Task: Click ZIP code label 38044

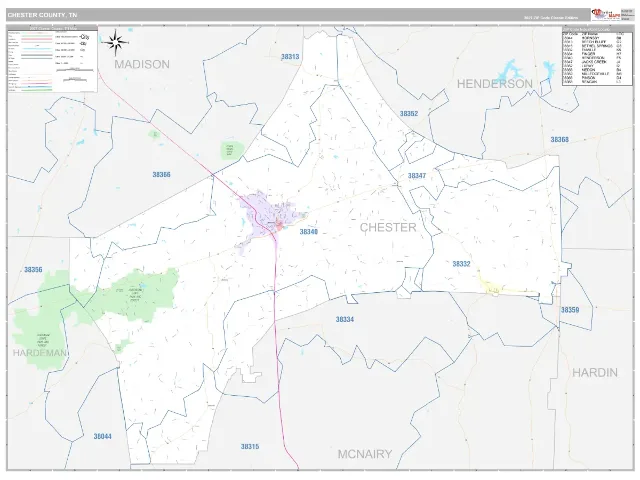Action: [102, 436]
